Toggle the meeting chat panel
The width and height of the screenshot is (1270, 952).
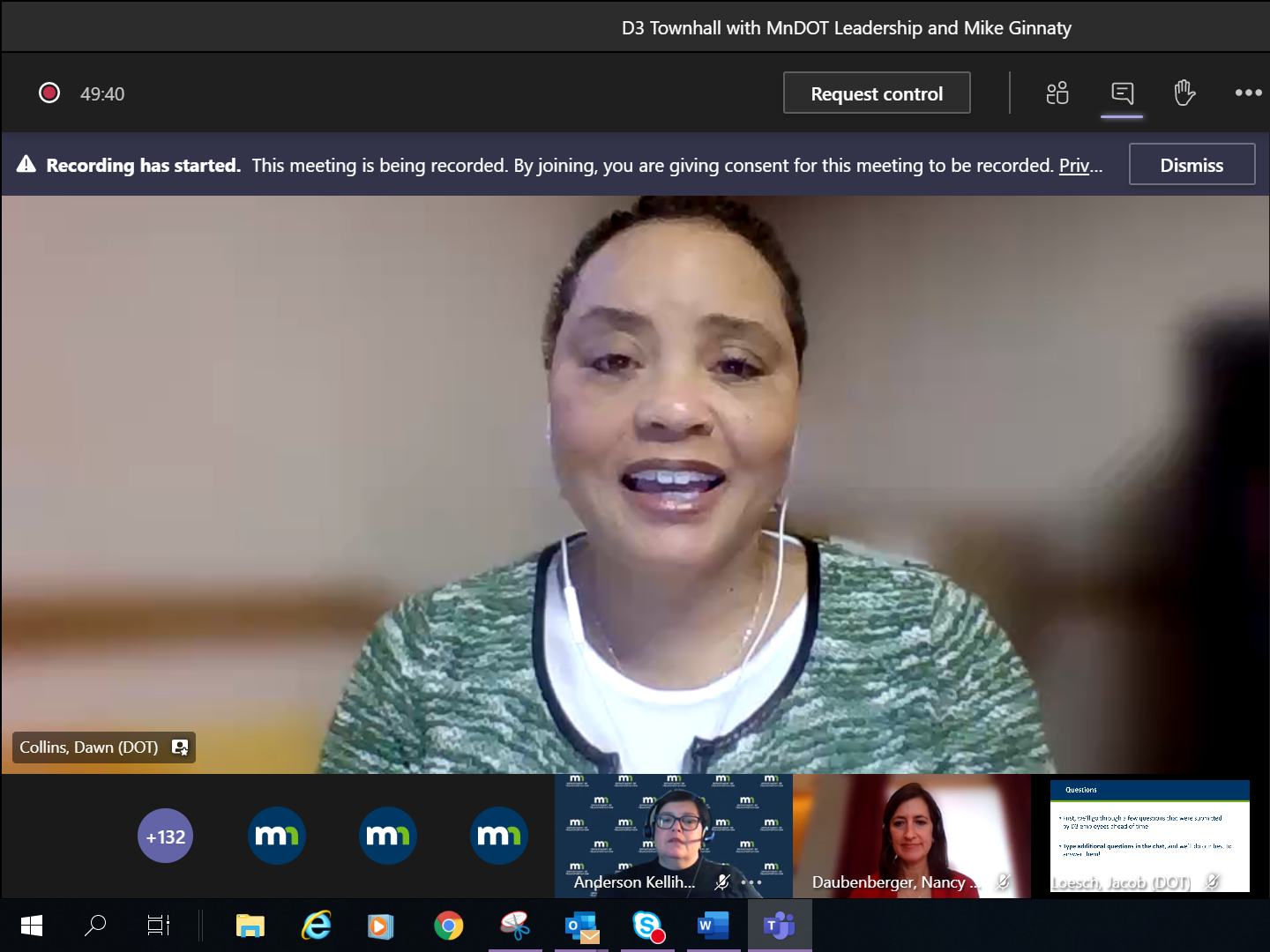tap(1122, 93)
